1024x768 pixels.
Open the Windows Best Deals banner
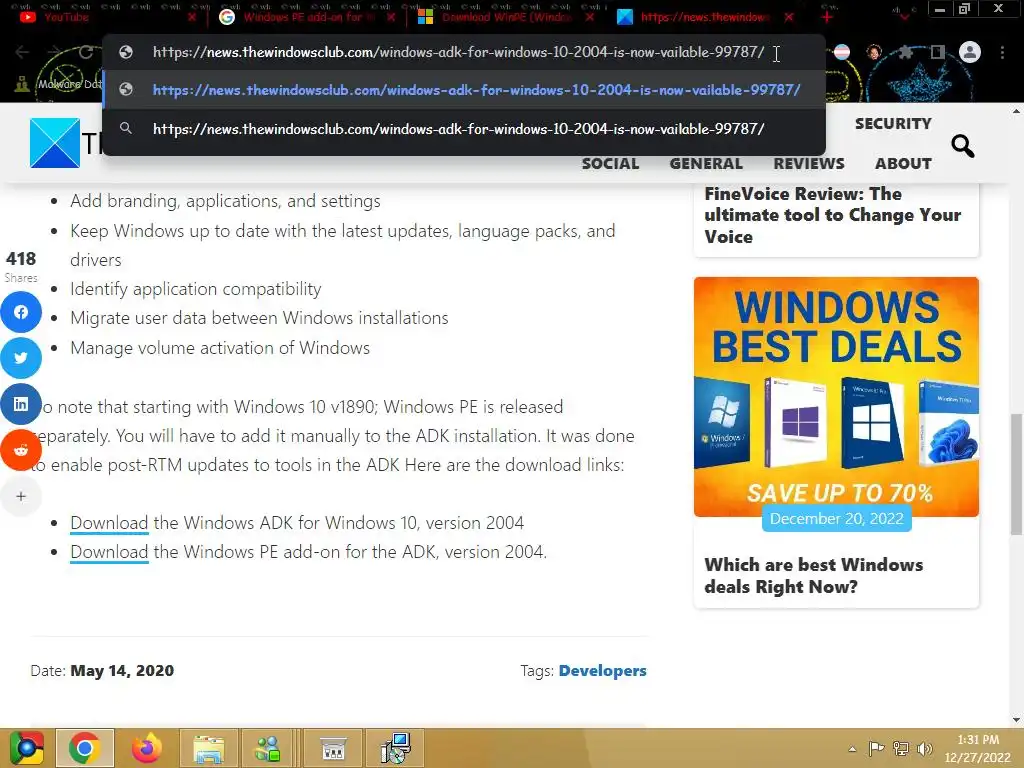pyautogui.click(x=836, y=396)
